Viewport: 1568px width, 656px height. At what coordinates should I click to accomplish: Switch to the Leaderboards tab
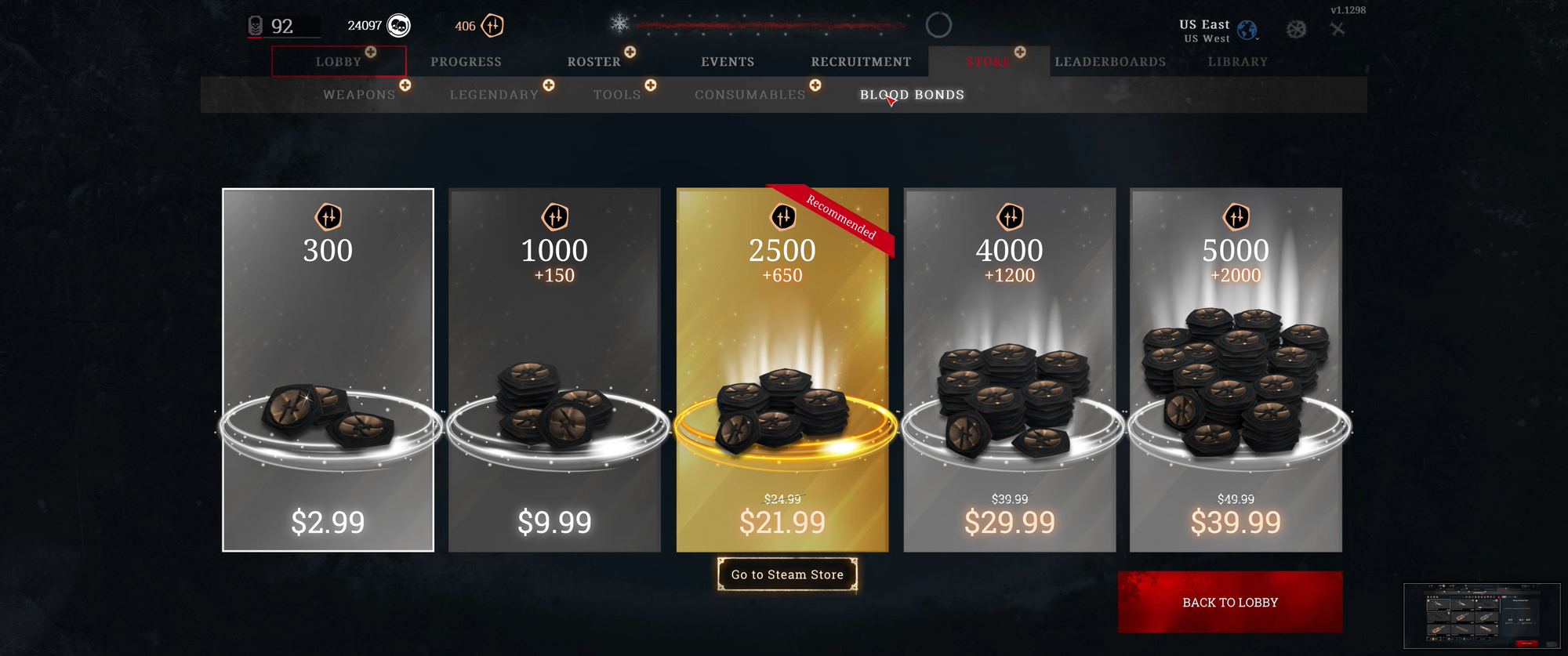click(1110, 62)
